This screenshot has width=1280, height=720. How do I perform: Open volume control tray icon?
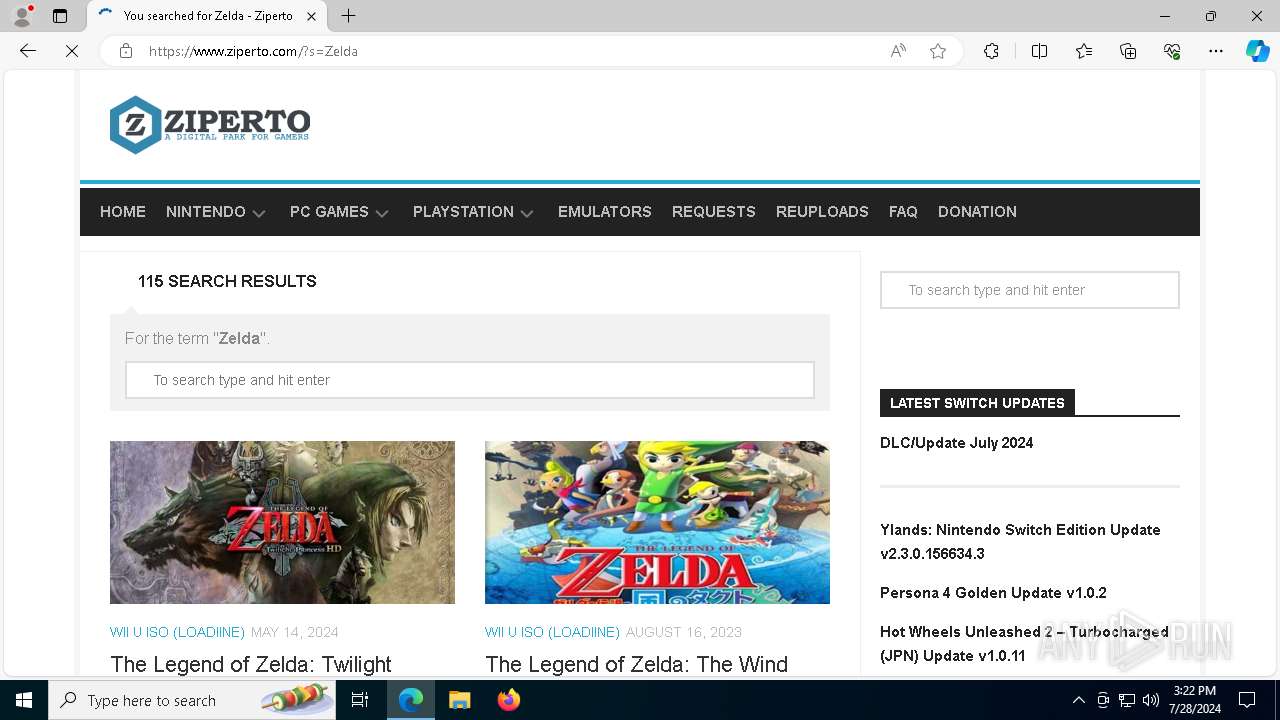(1151, 700)
